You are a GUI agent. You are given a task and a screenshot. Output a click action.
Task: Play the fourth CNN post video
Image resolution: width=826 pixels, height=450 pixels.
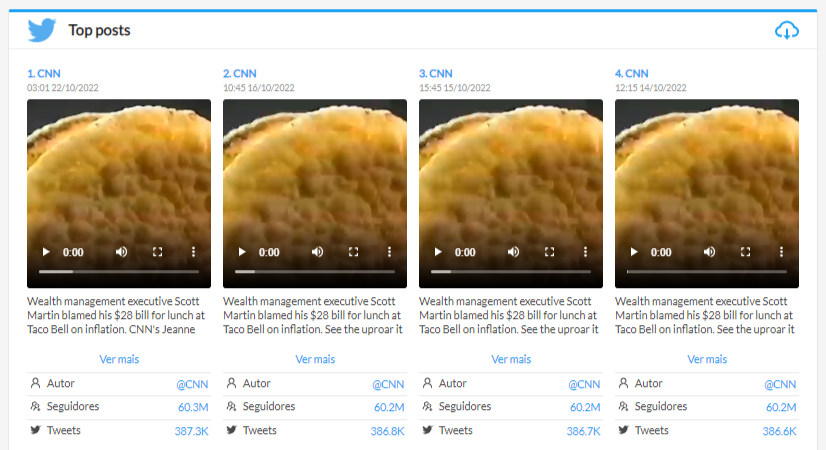(x=633, y=252)
